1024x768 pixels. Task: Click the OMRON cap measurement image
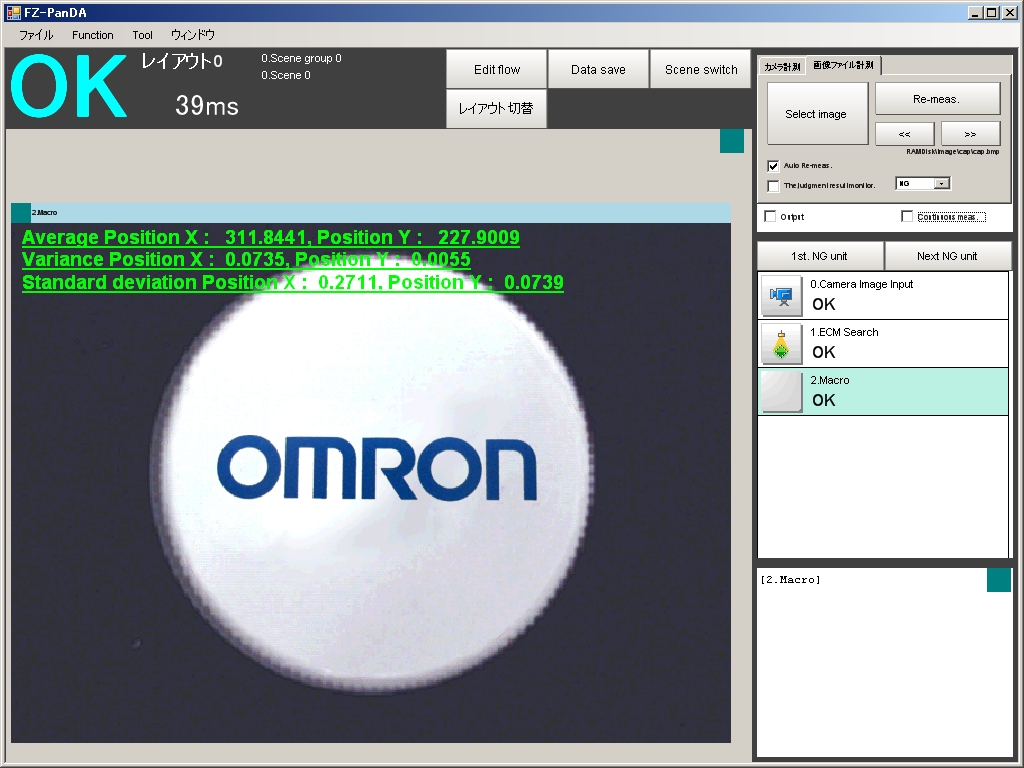[371, 483]
